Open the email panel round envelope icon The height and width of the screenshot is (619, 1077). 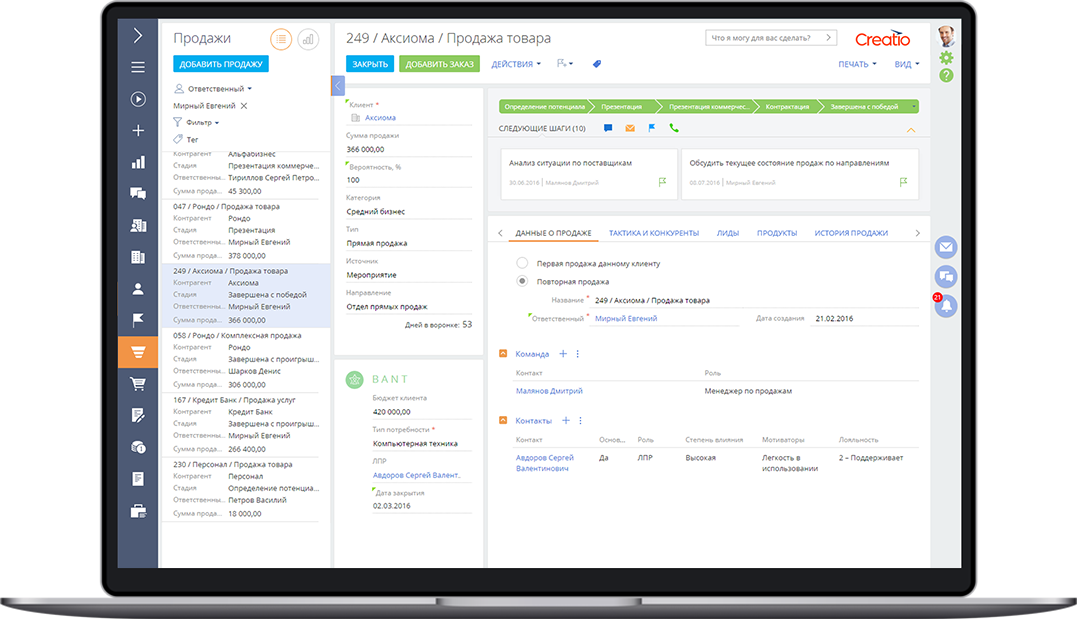tap(946, 247)
